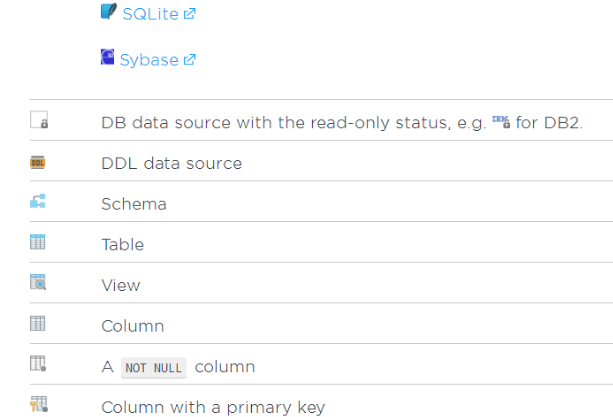Image resolution: width=613 pixels, height=417 pixels.
Task: Click the external-link arrow beside Sybase
Action: (x=189, y=60)
